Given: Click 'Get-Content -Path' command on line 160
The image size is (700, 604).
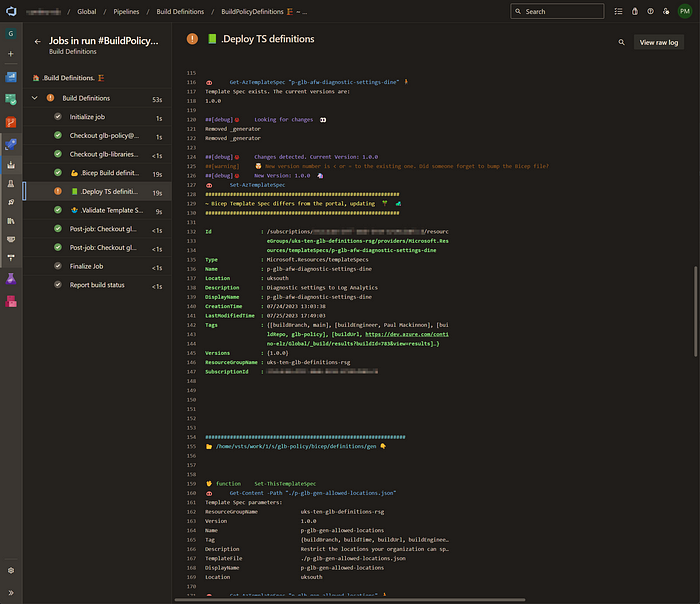Looking at the screenshot, I should [x=312, y=493].
